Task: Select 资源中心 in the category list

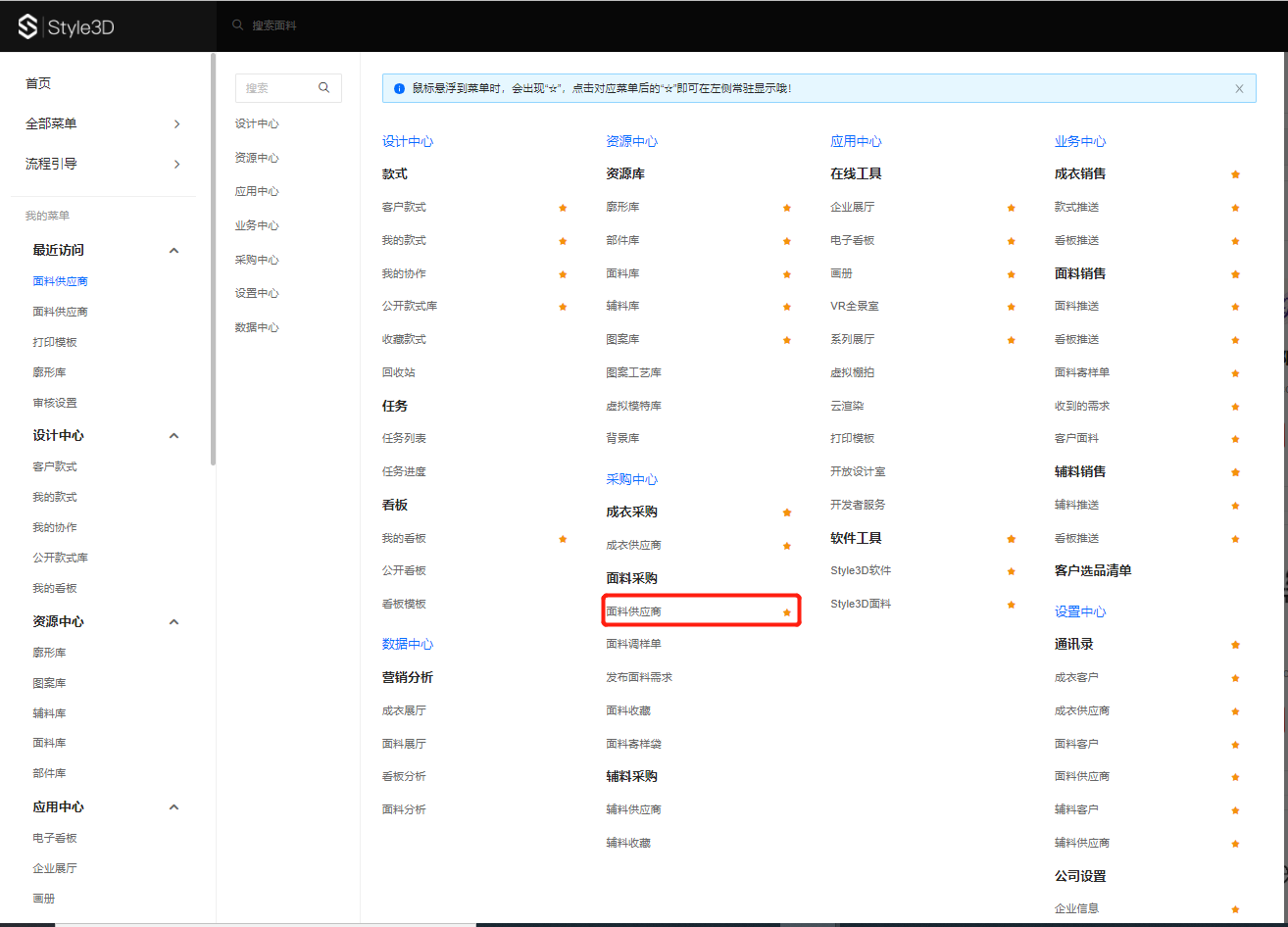Action: (x=257, y=158)
